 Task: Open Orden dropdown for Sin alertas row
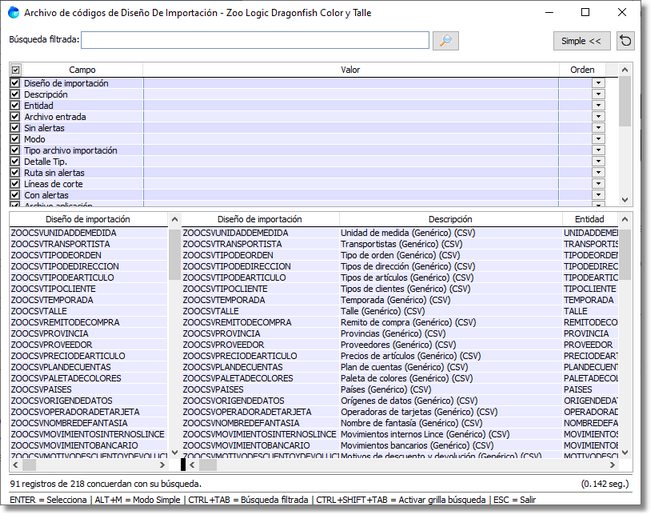tap(598, 128)
